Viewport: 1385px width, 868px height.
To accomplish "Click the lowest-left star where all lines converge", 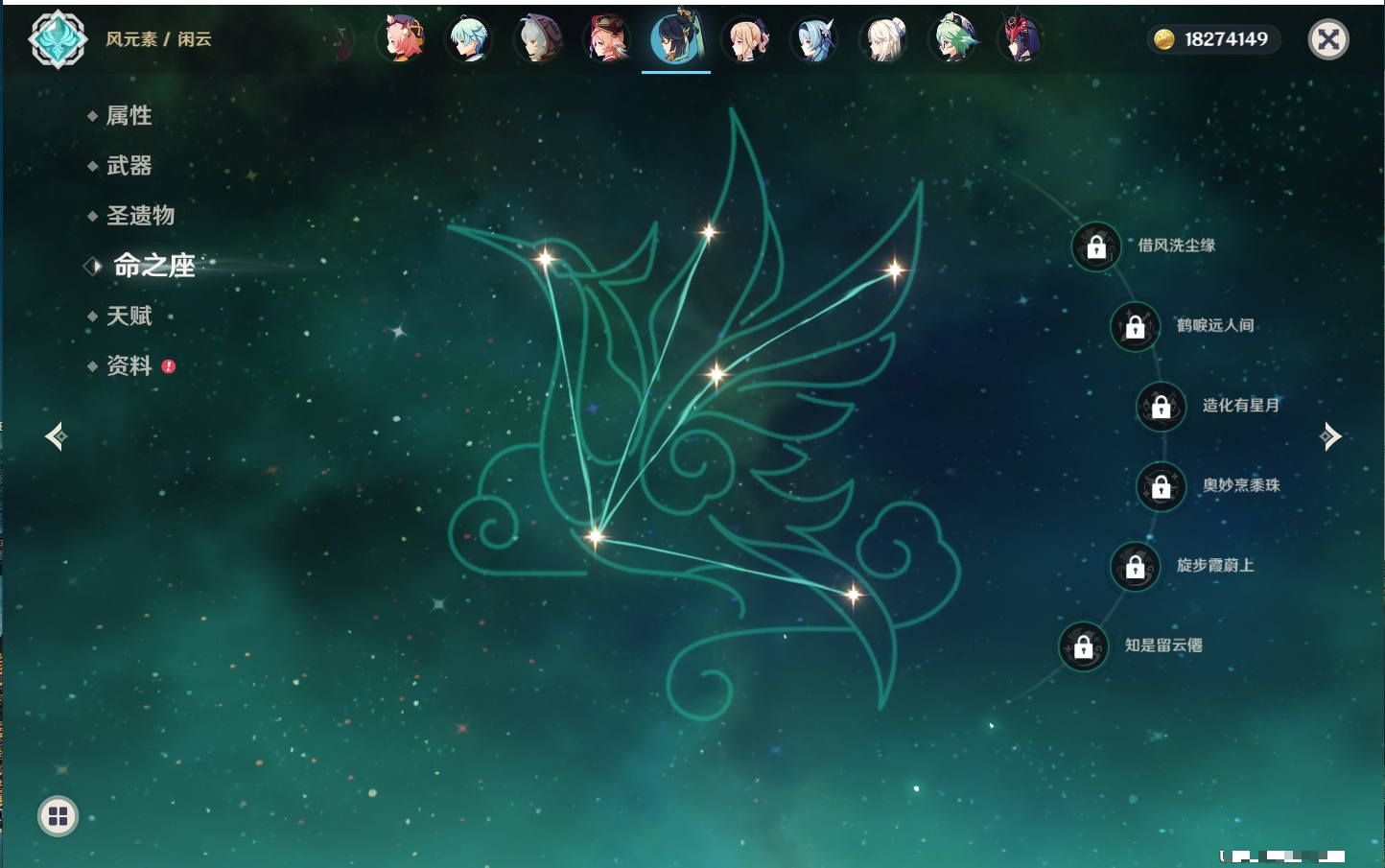I will point(595,536).
